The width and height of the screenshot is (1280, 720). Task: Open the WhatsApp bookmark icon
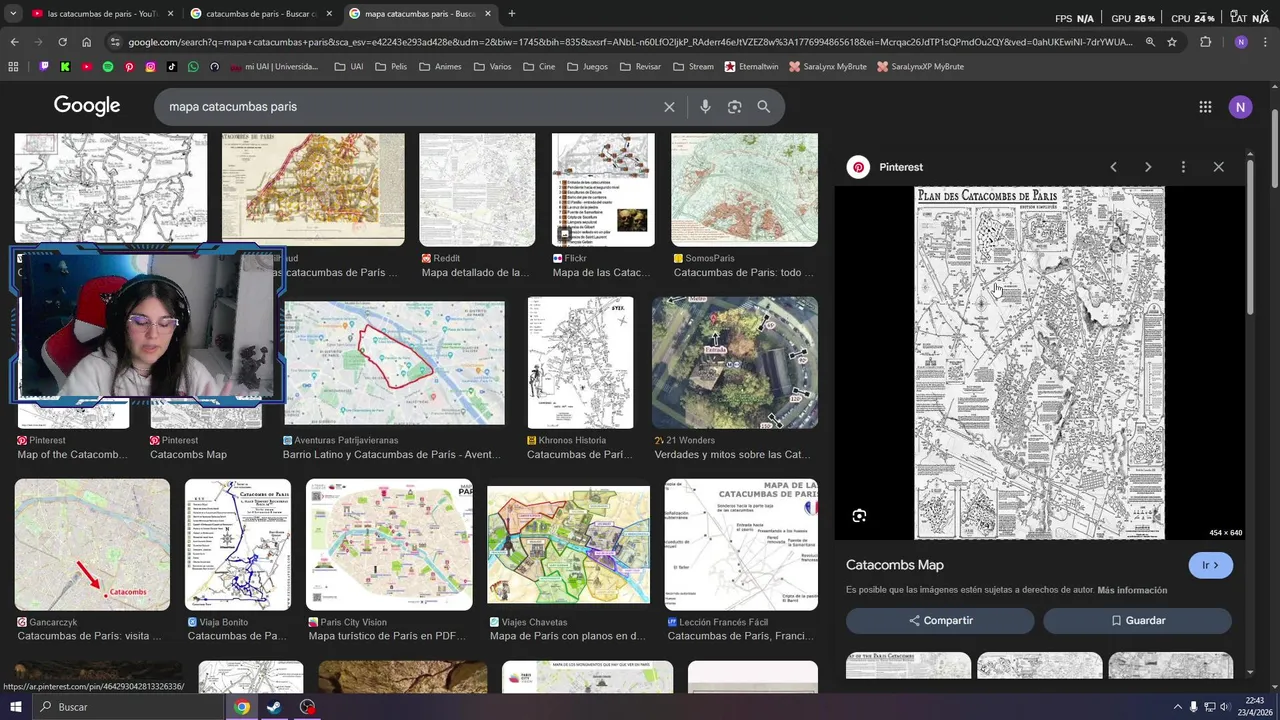pyautogui.click(x=193, y=67)
